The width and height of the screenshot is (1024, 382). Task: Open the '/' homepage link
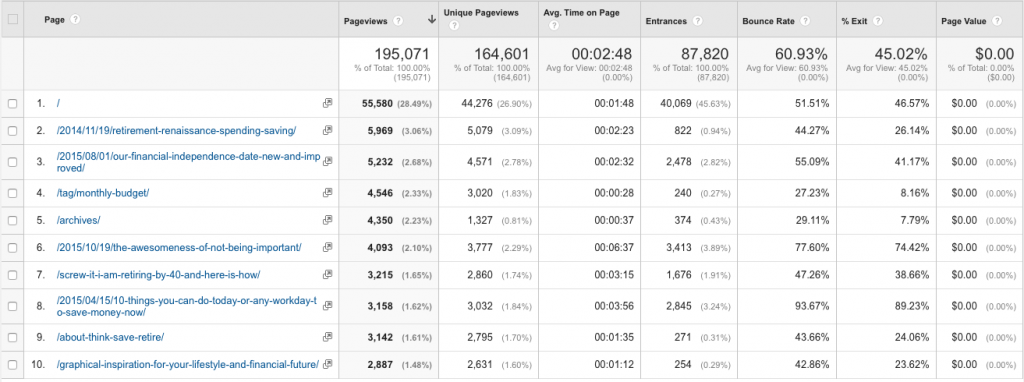click(x=58, y=103)
